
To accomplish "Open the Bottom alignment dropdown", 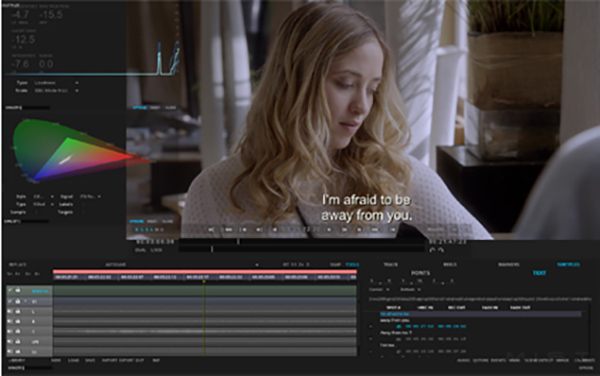I will 411,290.
